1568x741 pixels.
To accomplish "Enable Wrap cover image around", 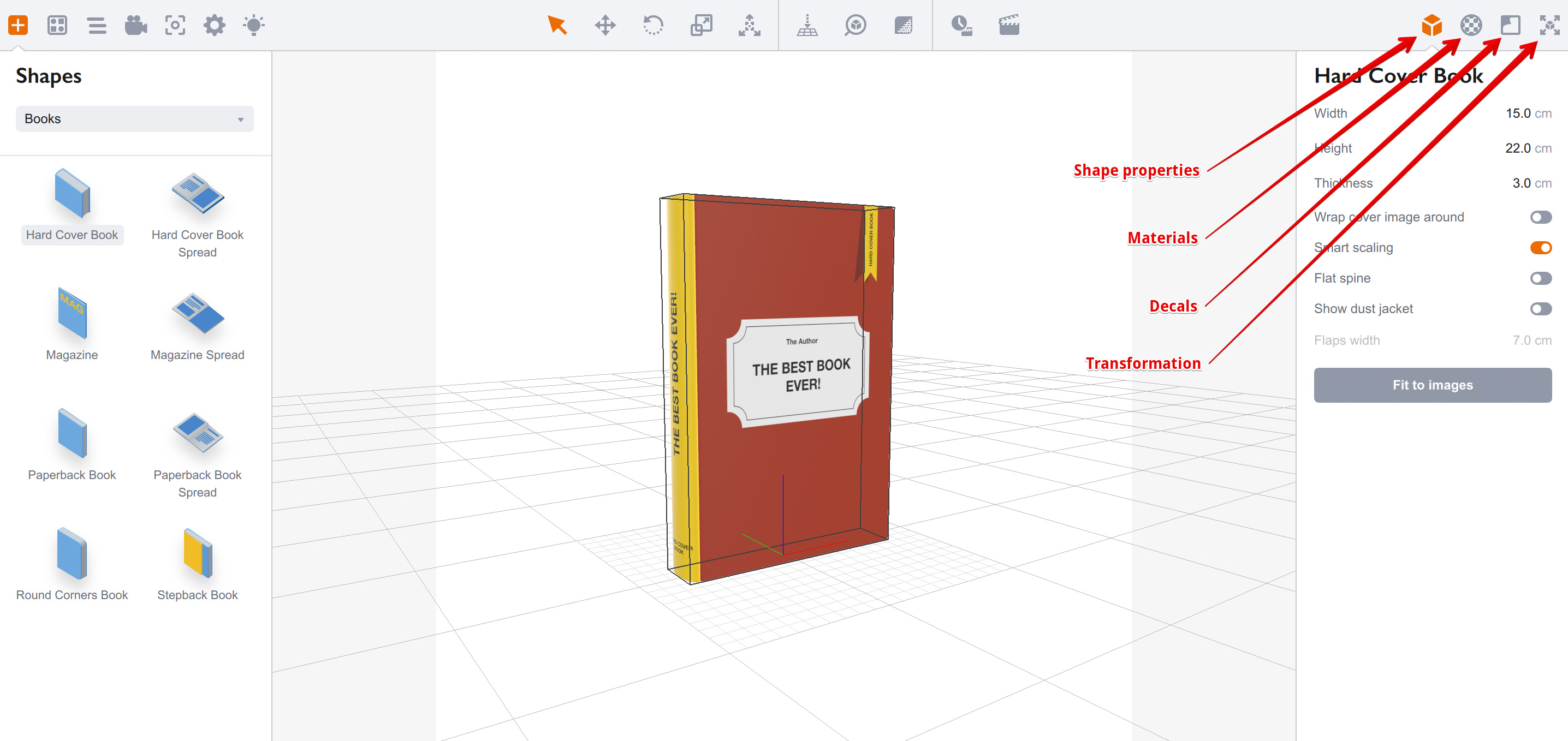I will tap(1541, 217).
